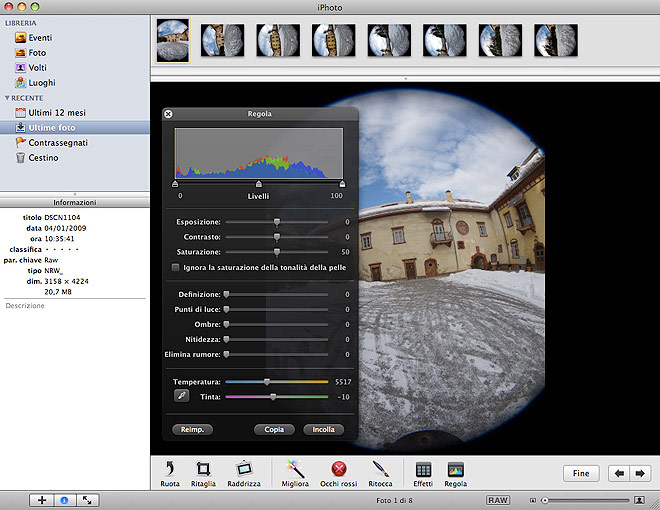Apply Migliora magic wand enhancement

pyautogui.click(x=295, y=473)
